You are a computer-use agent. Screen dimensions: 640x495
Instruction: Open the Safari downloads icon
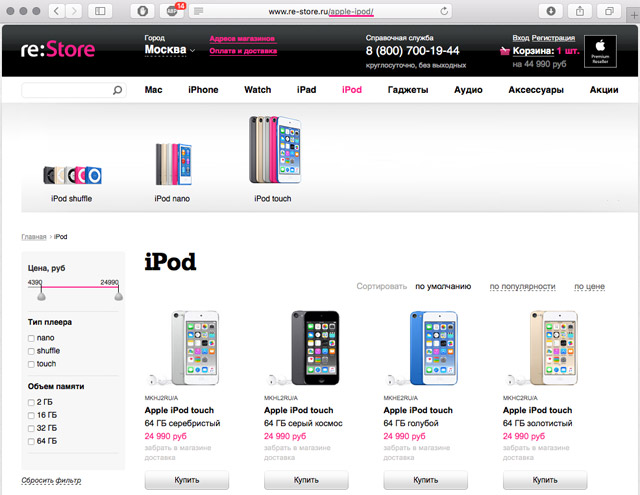pyautogui.click(x=551, y=11)
